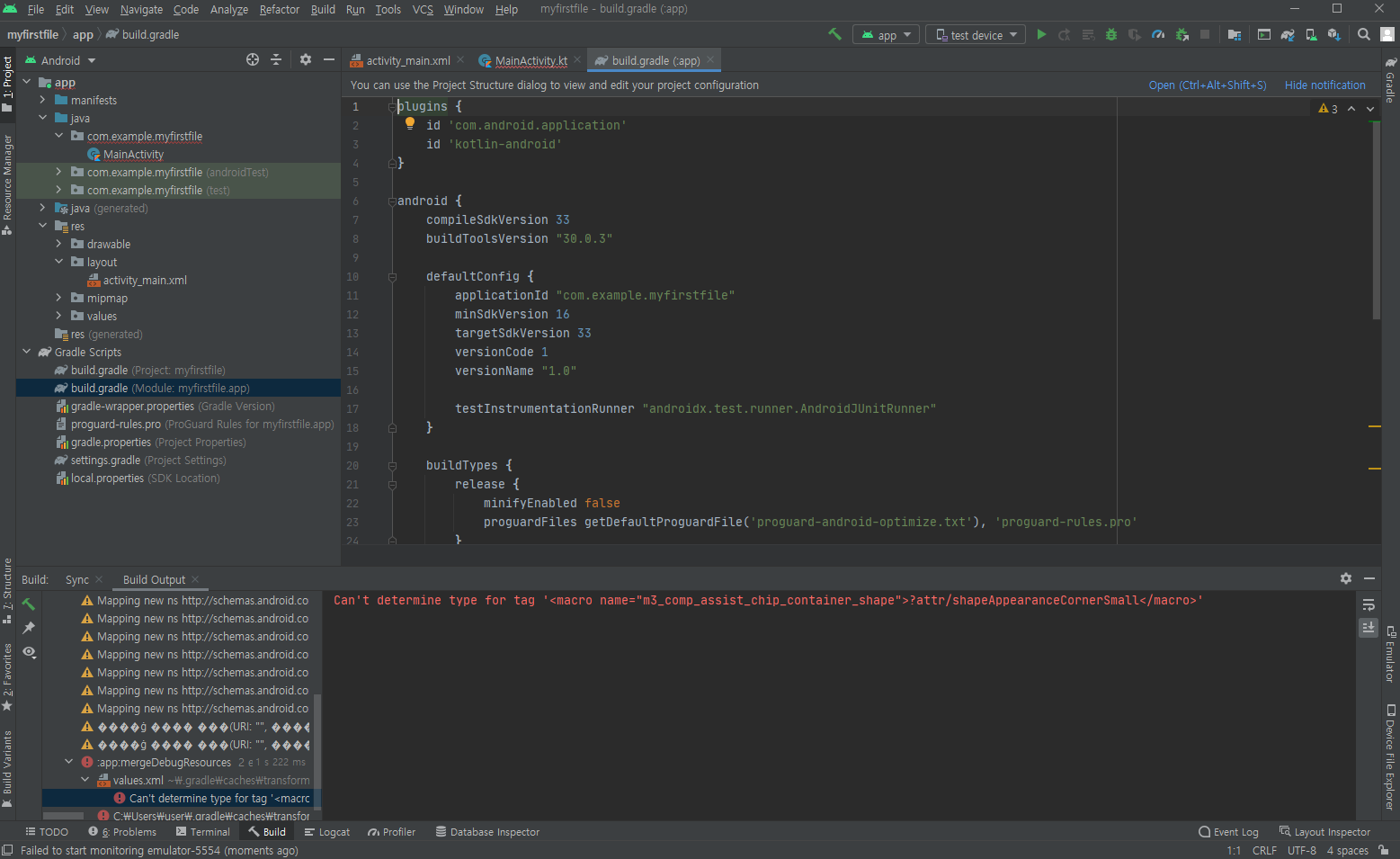The height and width of the screenshot is (859, 1400).
Task: Open Project panel gear options
Action: [x=306, y=59]
